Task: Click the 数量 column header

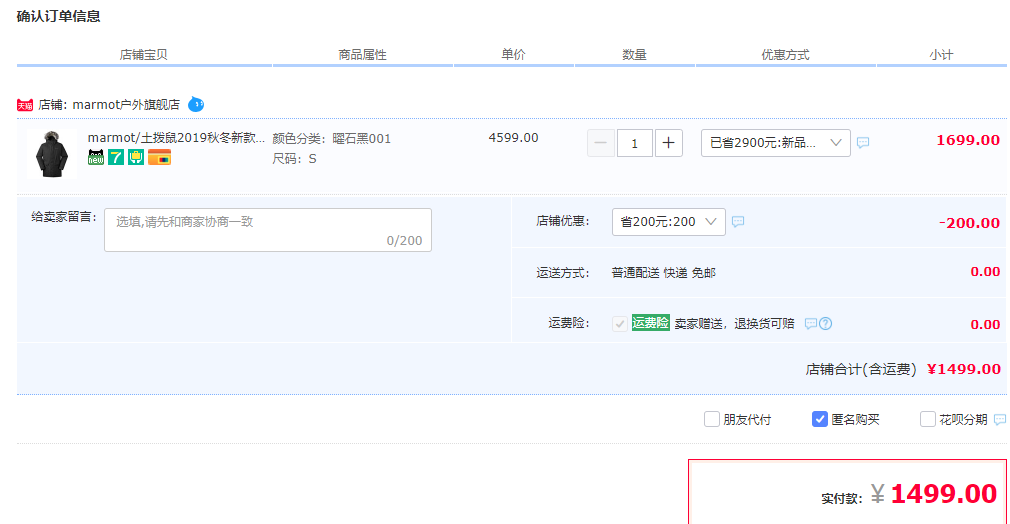Action: point(634,55)
